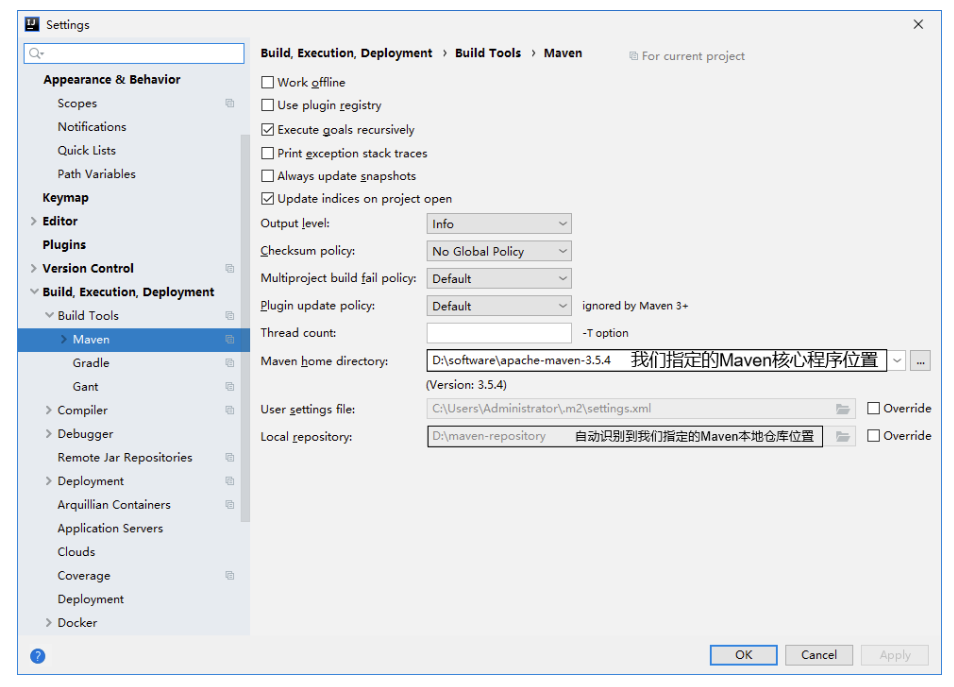
Task: Enable Always update snapshots checkbox
Action: 267,176
